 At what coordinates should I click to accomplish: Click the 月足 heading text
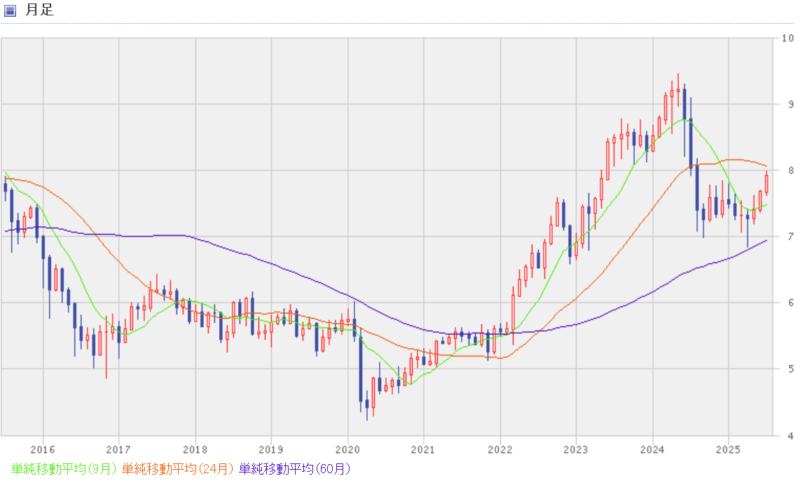[39, 10]
